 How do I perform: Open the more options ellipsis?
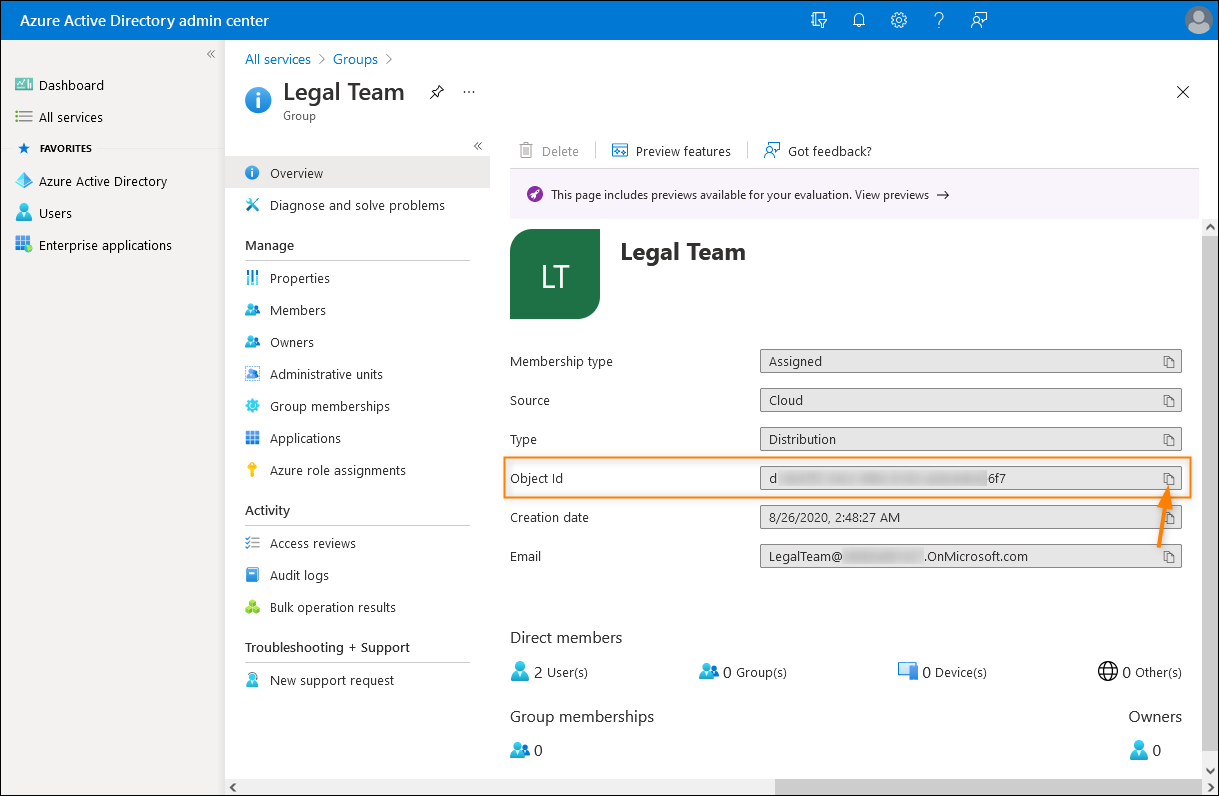(x=469, y=92)
